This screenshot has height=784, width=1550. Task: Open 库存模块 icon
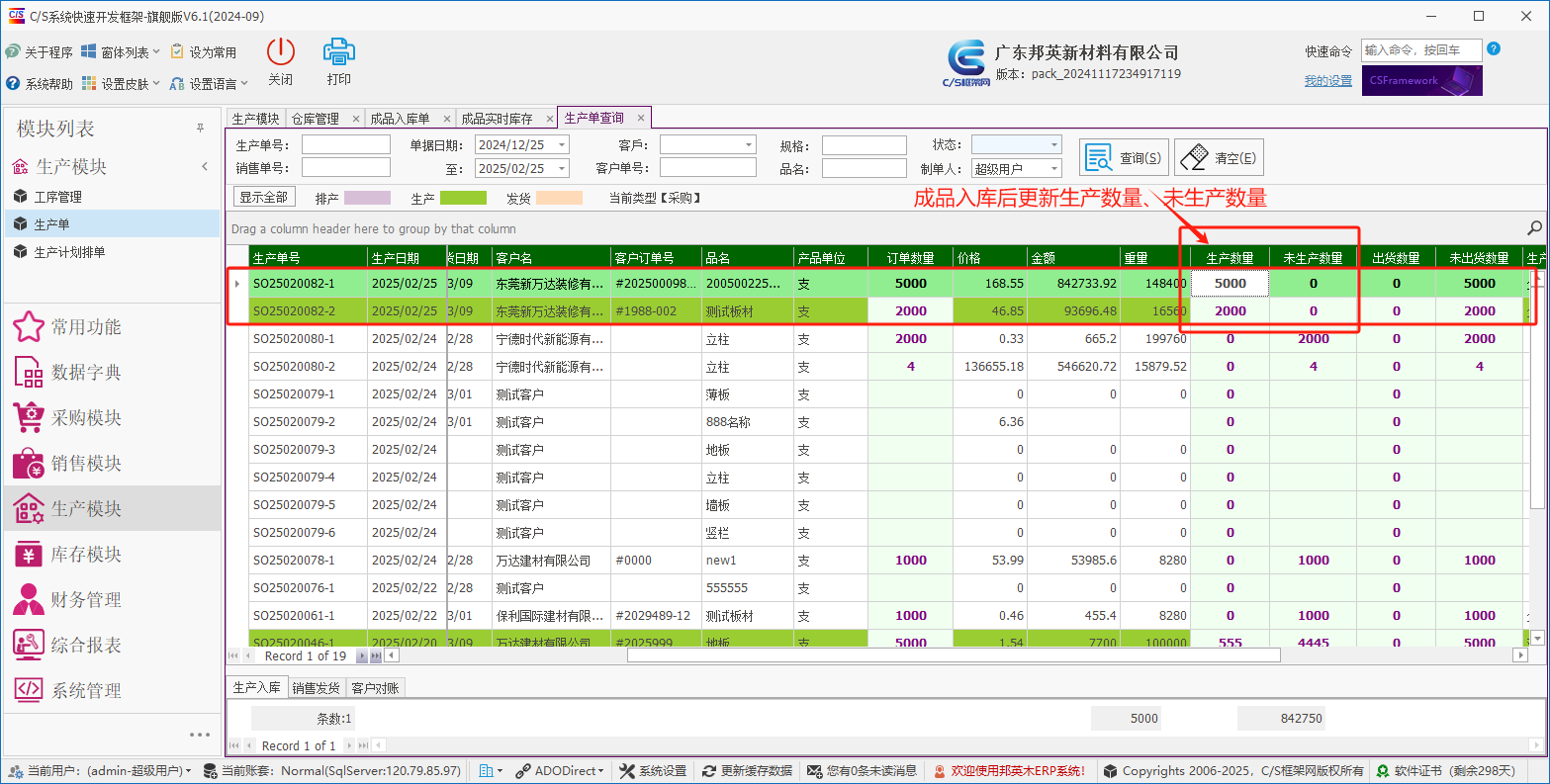tap(28, 555)
